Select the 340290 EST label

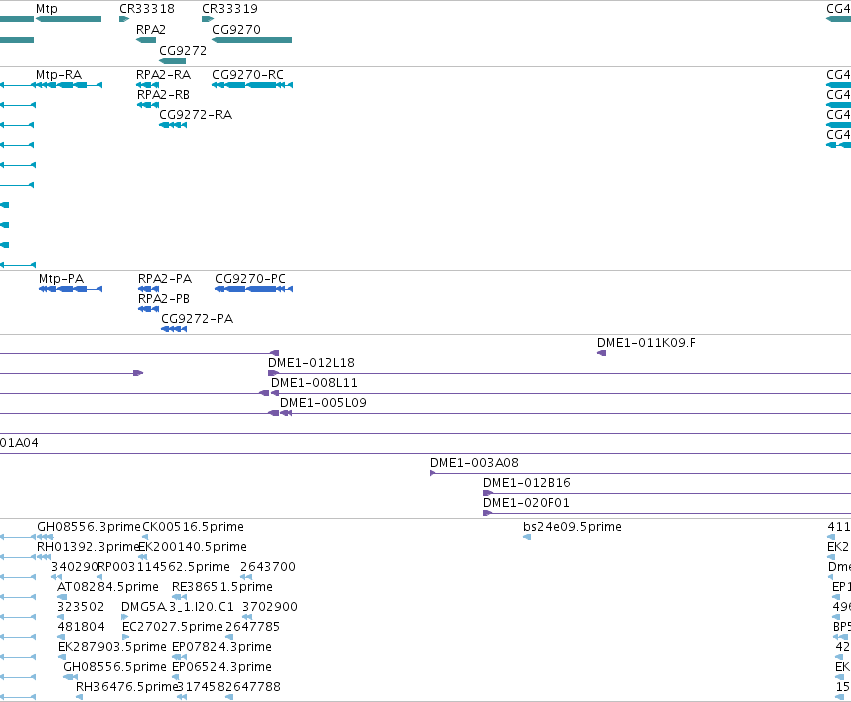(74, 567)
